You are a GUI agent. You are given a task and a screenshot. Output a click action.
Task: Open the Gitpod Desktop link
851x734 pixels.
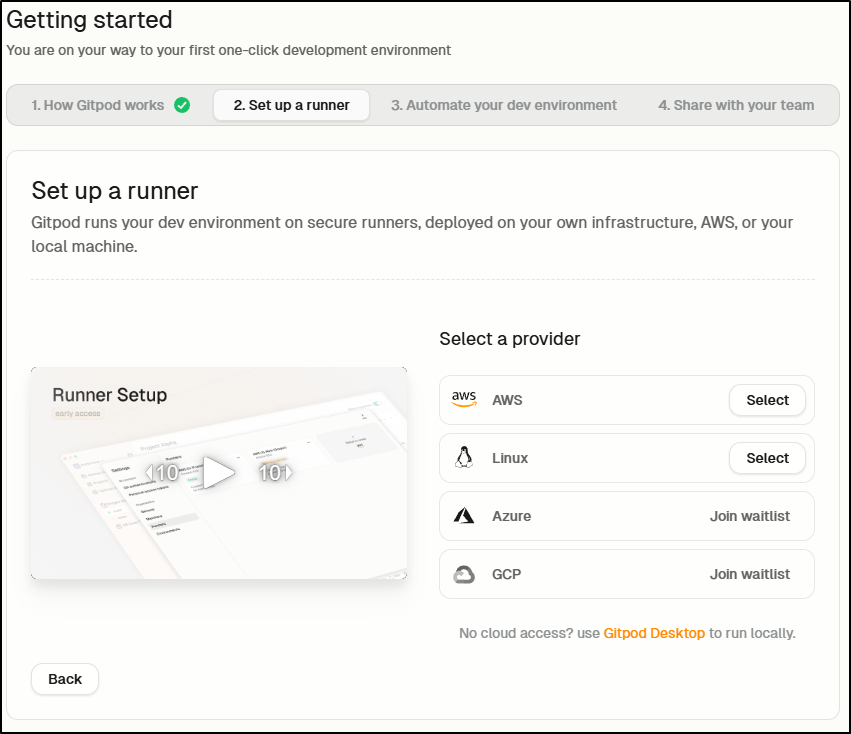pos(654,633)
